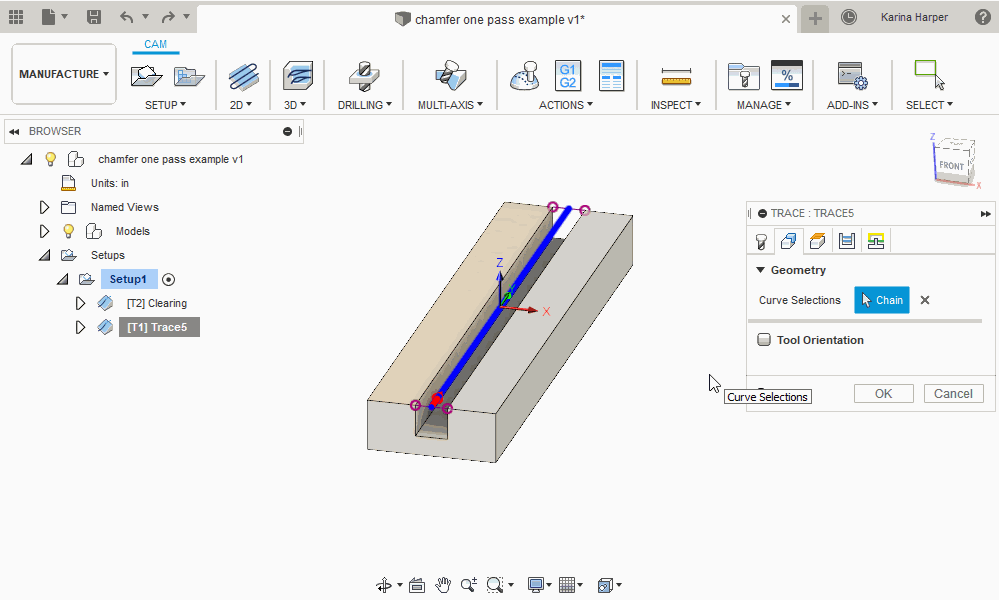Viewport: 999px width, 600px height.
Task: Click the Setup Sheet icon
Action: pos(611,76)
